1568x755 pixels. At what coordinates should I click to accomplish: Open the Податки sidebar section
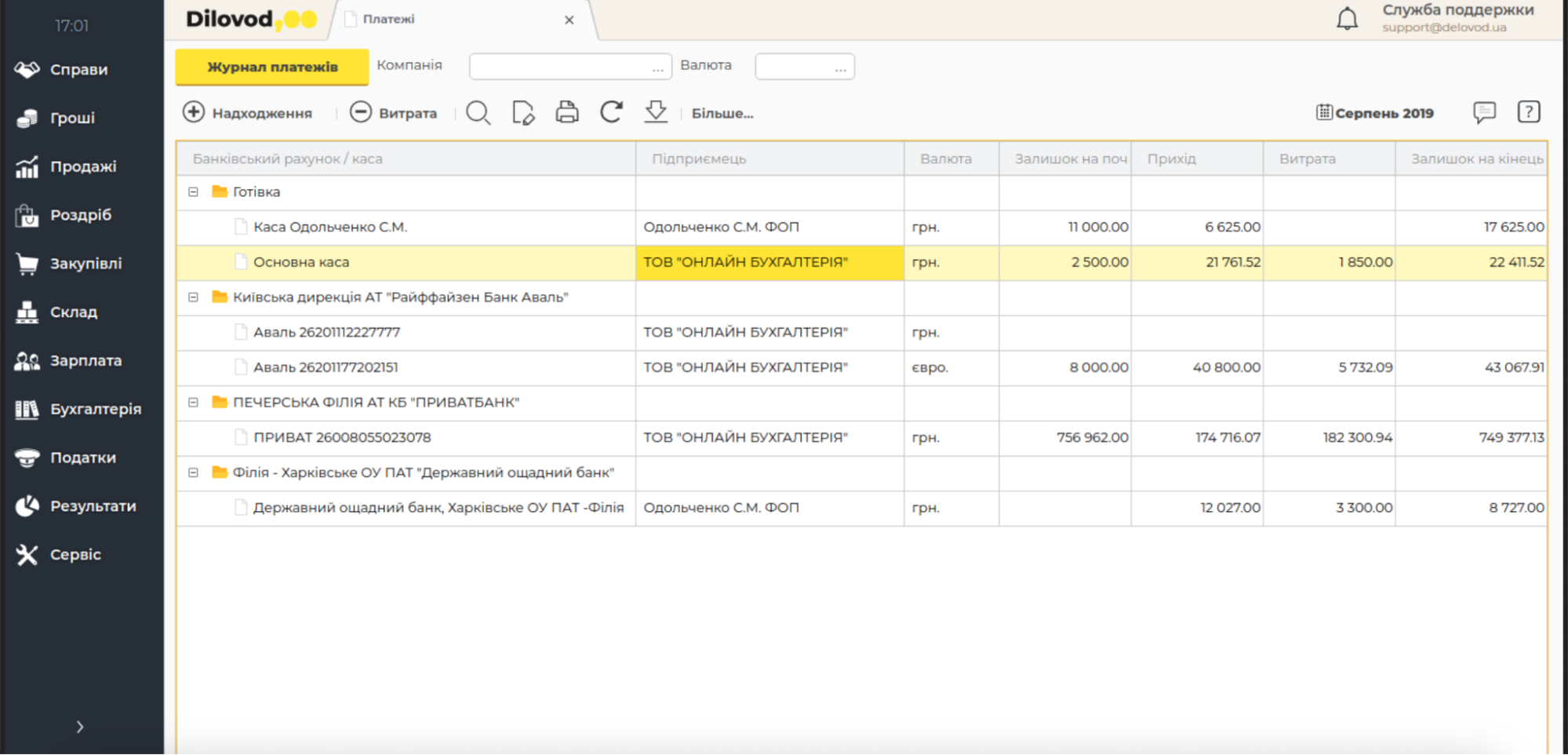tap(66, 458)
